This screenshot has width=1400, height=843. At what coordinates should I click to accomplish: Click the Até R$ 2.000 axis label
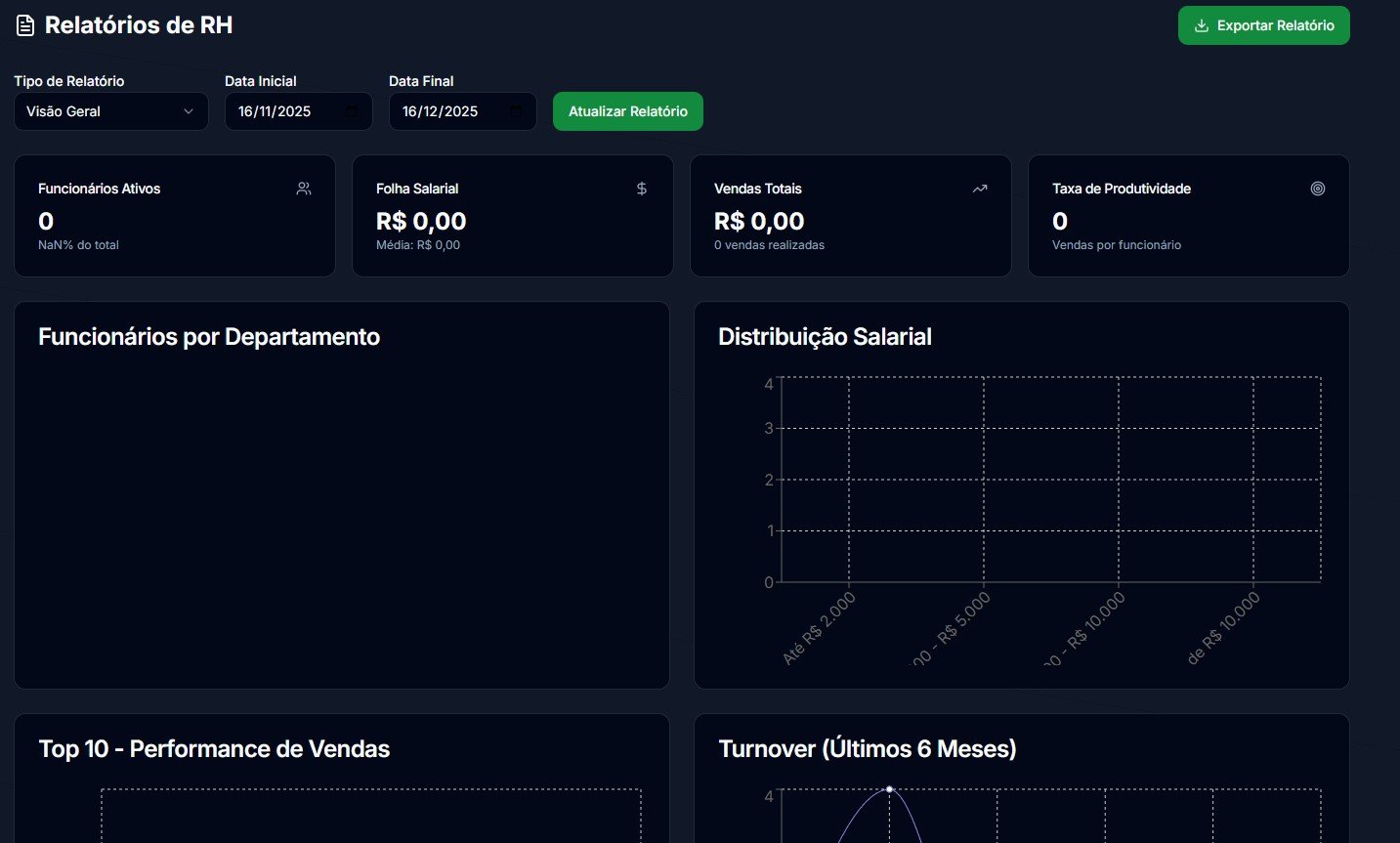click(819, 629)
